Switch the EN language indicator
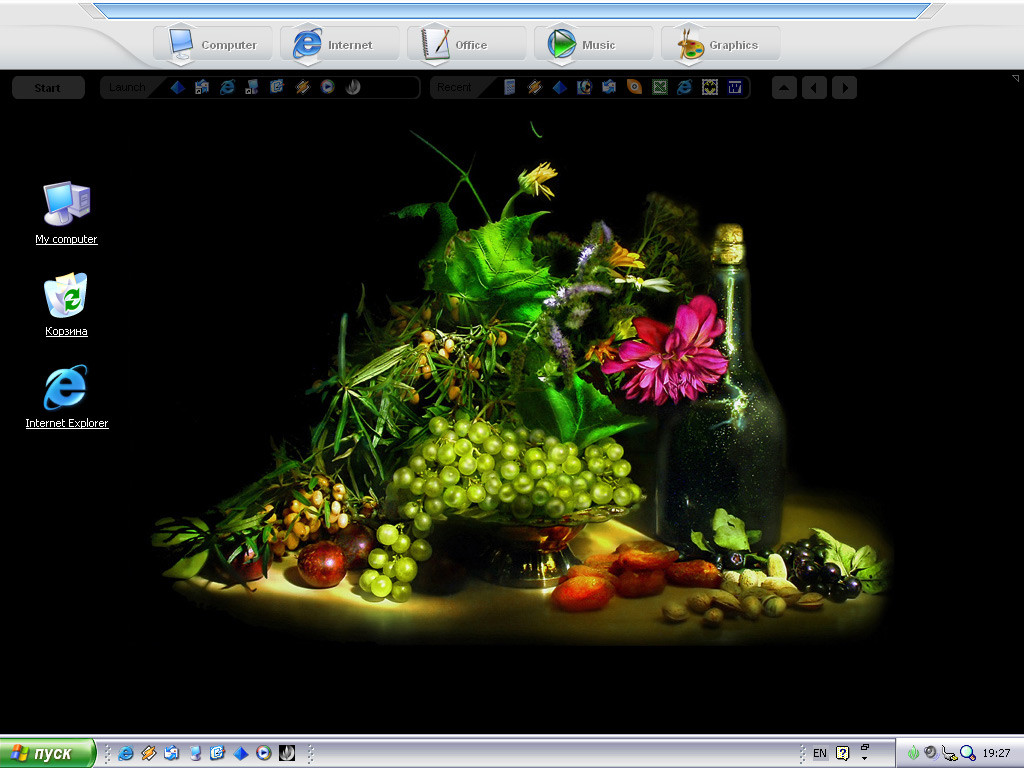Image resolution: width=1024 pixels, height=768 pixels. (820, 753)
